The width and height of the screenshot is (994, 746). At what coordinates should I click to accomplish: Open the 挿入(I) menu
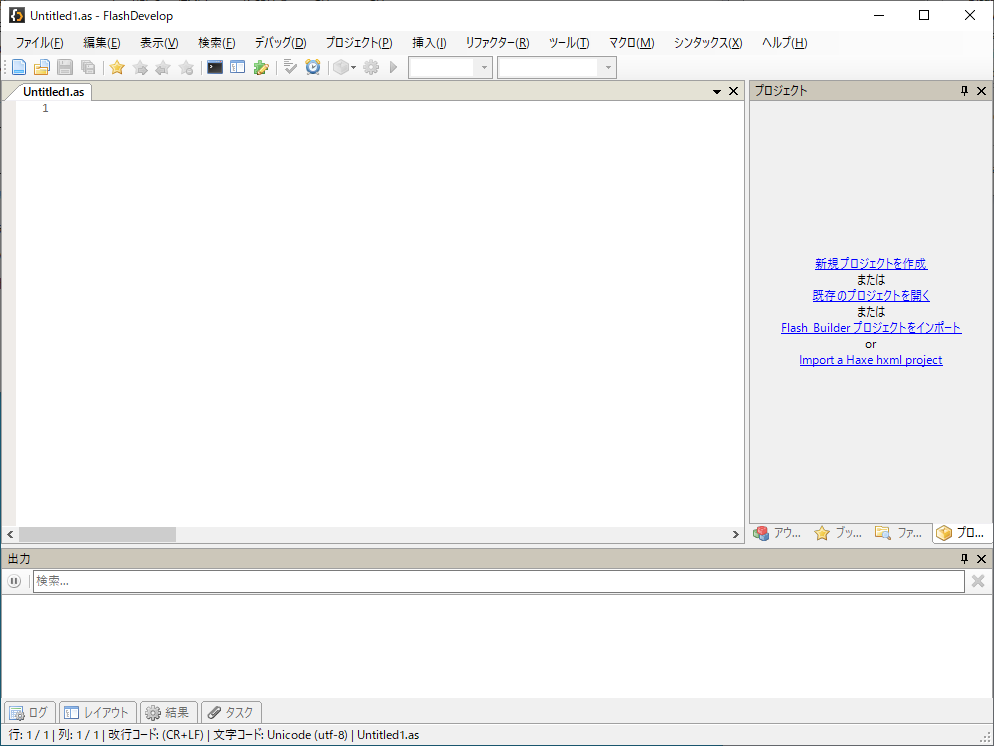click(429, 43)
